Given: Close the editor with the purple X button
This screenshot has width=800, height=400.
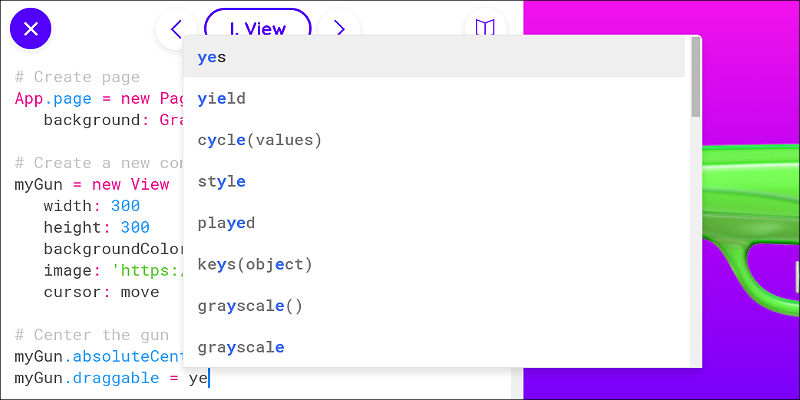Looking at the screenshot, I should click(31, 29).
